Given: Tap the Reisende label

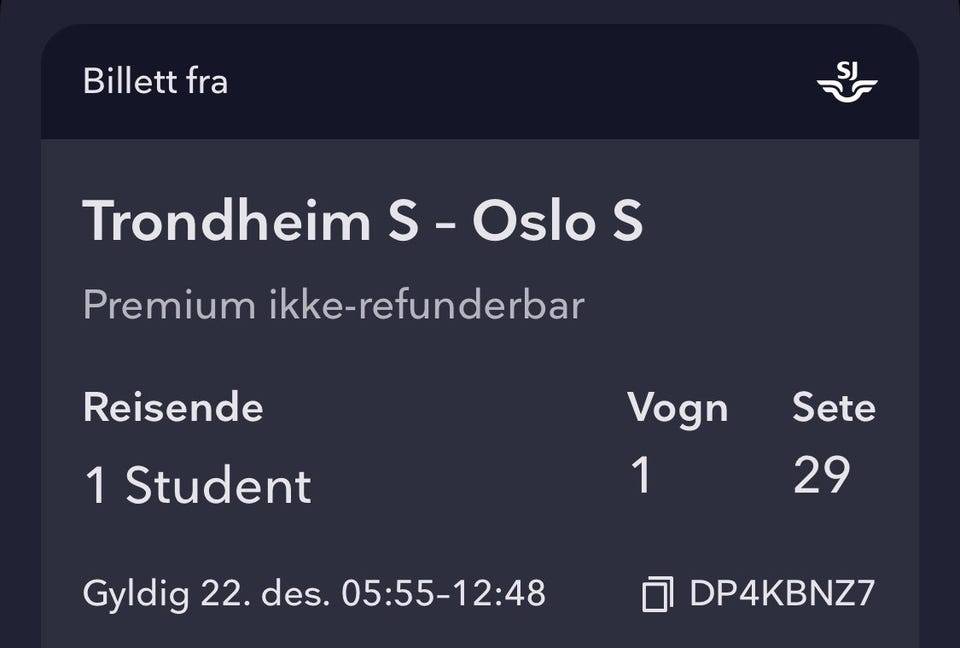Looking at the screenshot, I should 173,407.
